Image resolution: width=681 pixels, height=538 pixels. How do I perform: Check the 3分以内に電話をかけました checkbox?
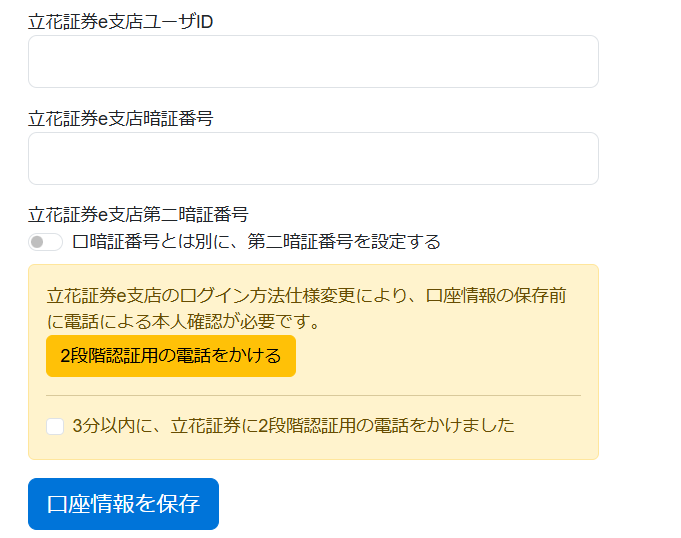click(55, 426)
